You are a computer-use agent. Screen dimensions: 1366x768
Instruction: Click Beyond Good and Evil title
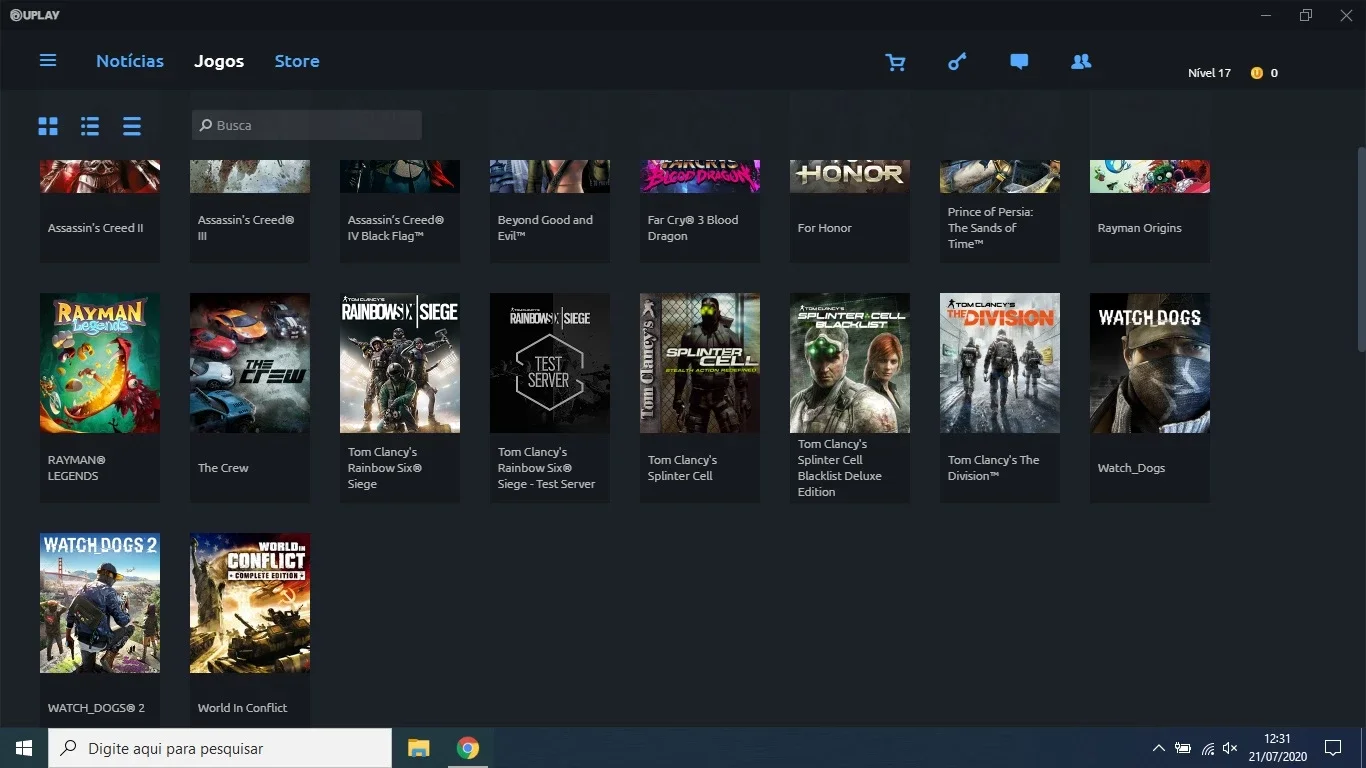(545, 228)
